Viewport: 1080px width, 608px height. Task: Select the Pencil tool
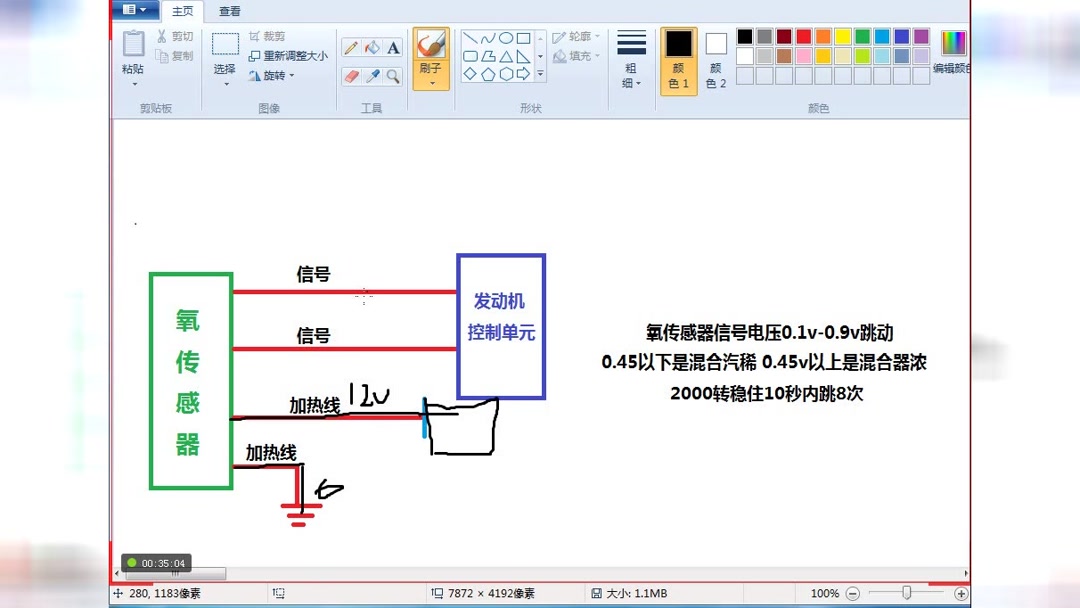(x=351, y=46)
